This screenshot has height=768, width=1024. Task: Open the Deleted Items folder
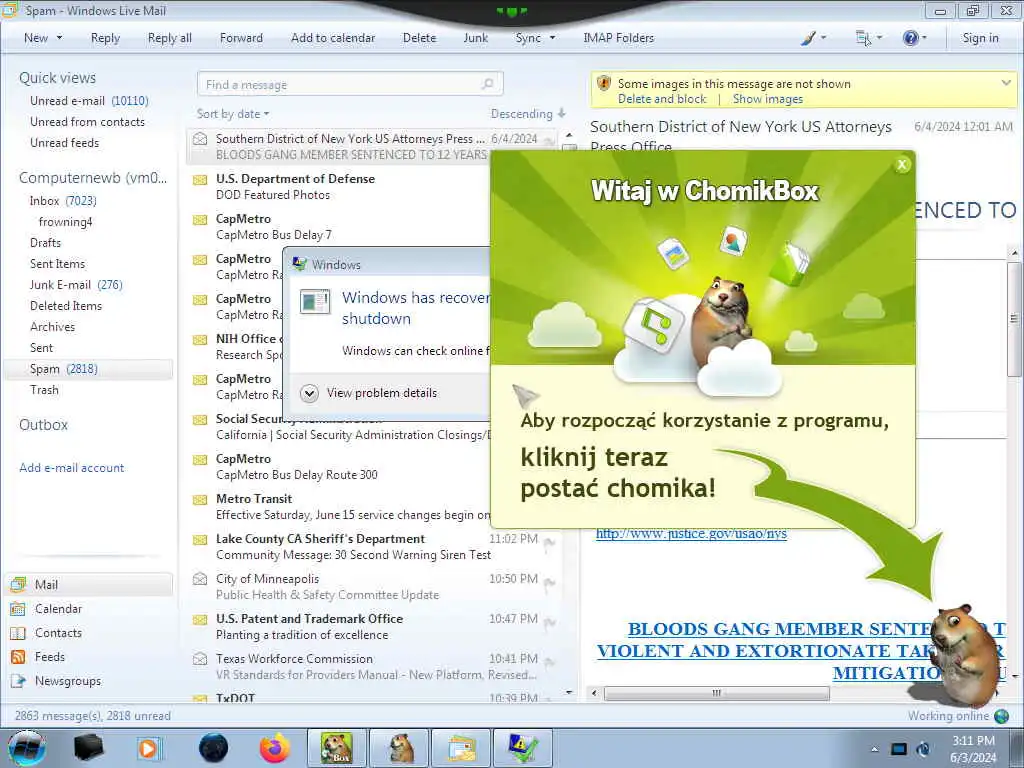coord(66,306)
